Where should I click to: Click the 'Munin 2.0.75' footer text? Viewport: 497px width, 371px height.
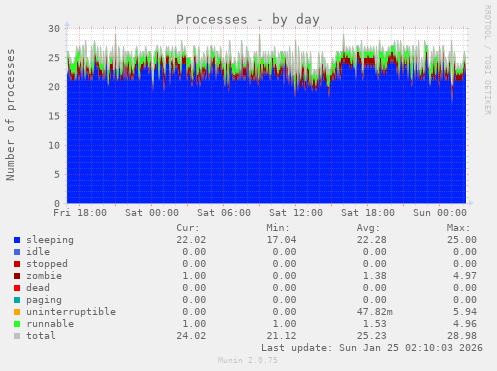(248, 360)
